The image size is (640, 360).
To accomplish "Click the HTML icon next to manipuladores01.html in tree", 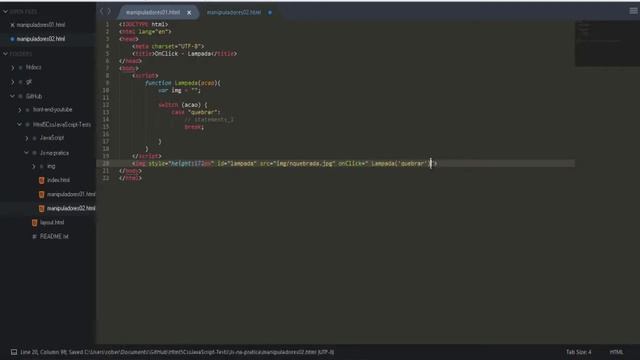I will coord(42,194).
